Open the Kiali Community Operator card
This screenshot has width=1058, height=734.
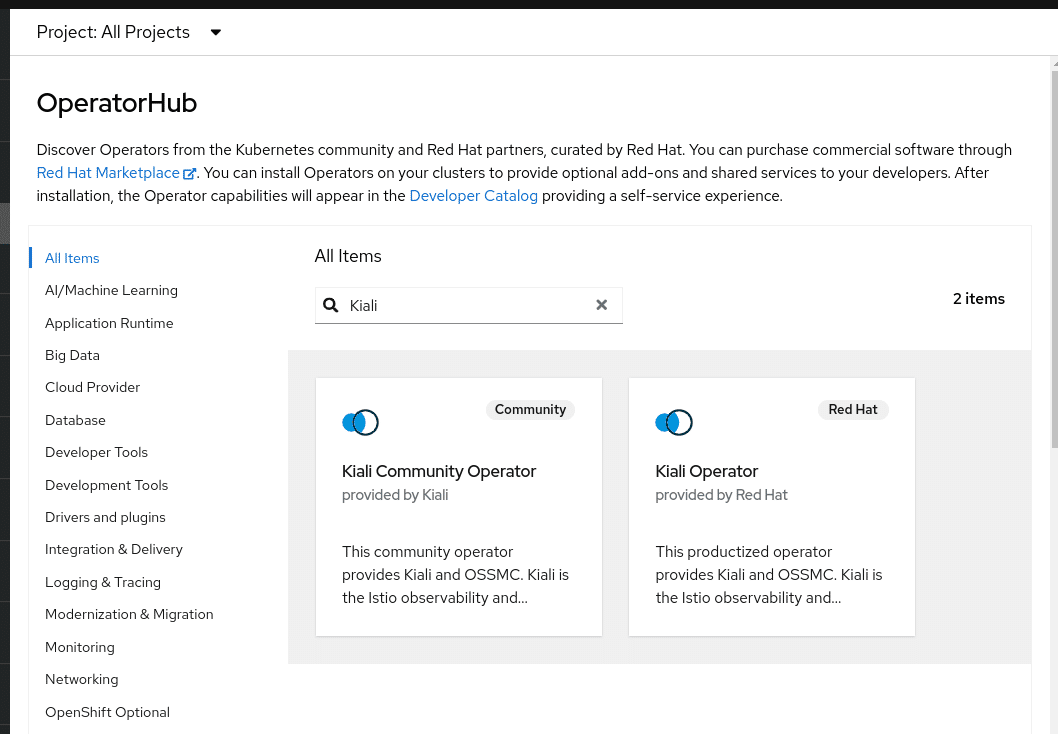tap(458, 506)
